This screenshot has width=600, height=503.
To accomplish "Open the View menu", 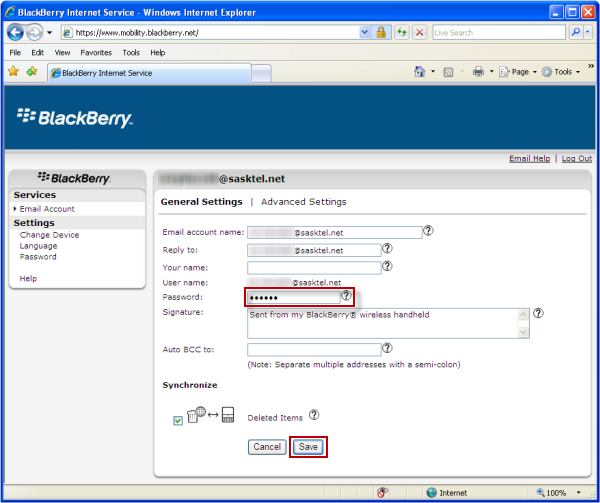I will coord(62,53).
